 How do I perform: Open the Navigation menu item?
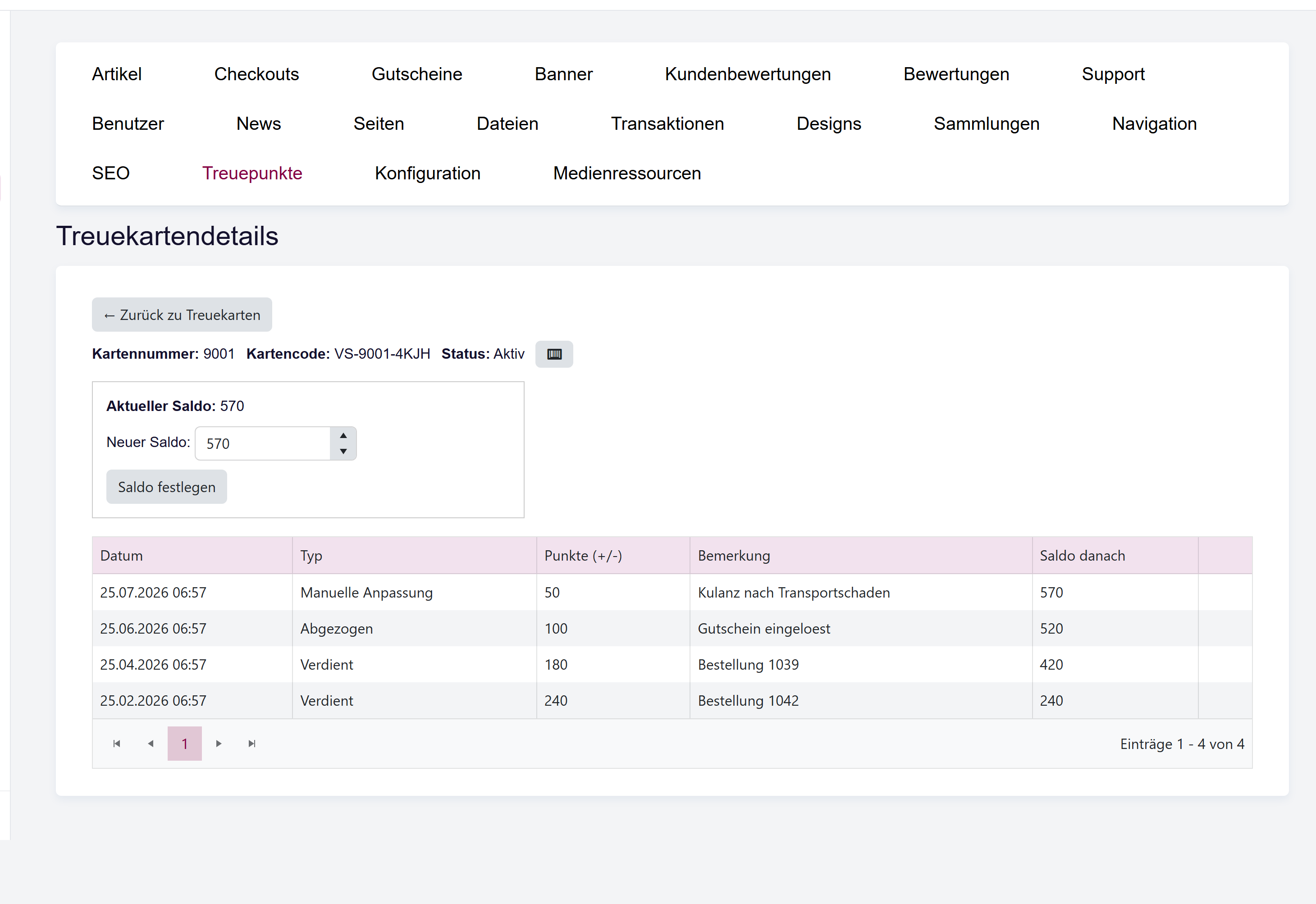tap(1155, 123)
